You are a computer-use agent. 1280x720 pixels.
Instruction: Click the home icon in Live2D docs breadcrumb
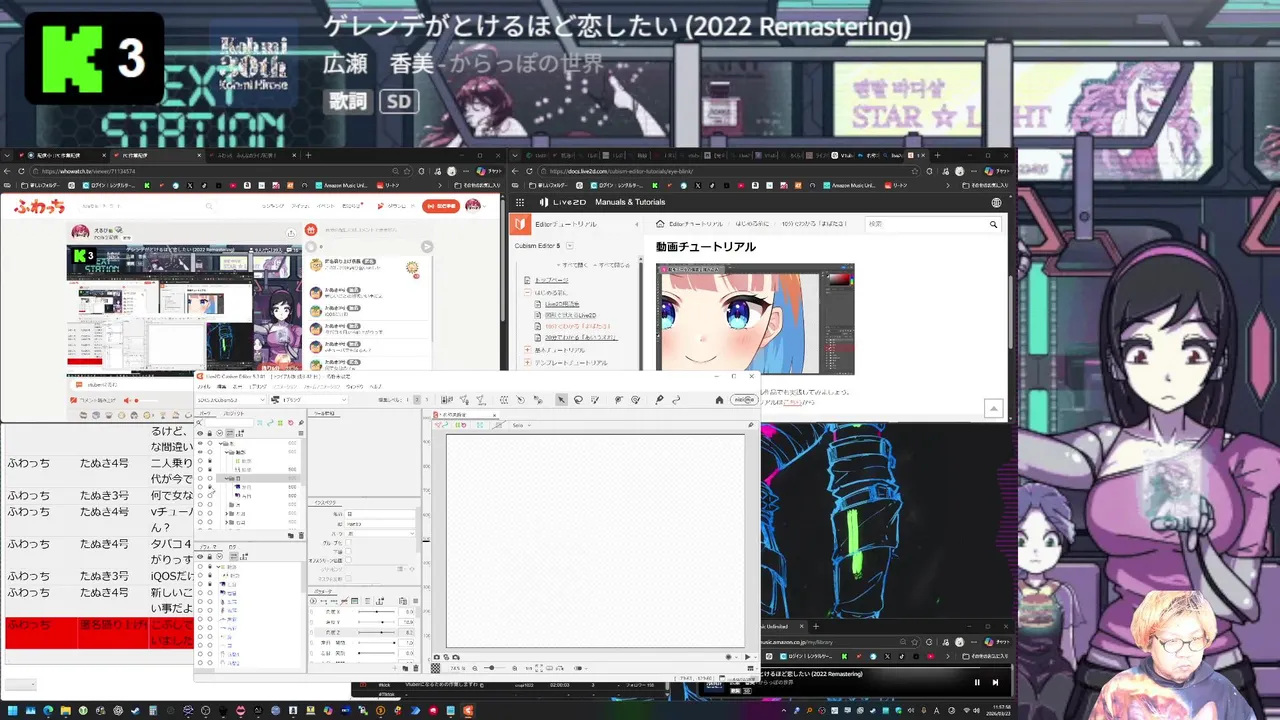pos(660,224)
